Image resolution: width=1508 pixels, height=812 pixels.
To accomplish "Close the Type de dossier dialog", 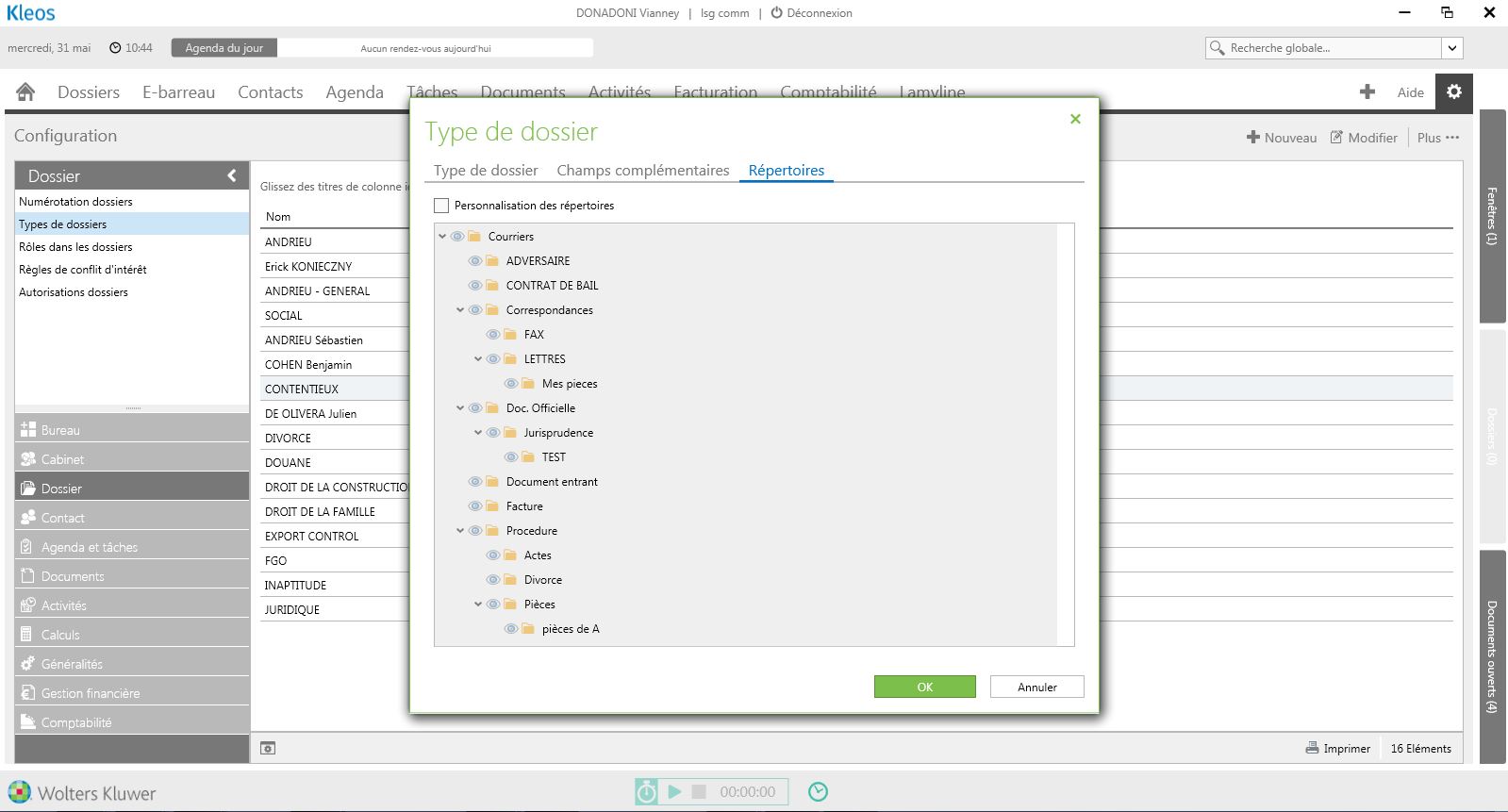I will coord(1075,119).
